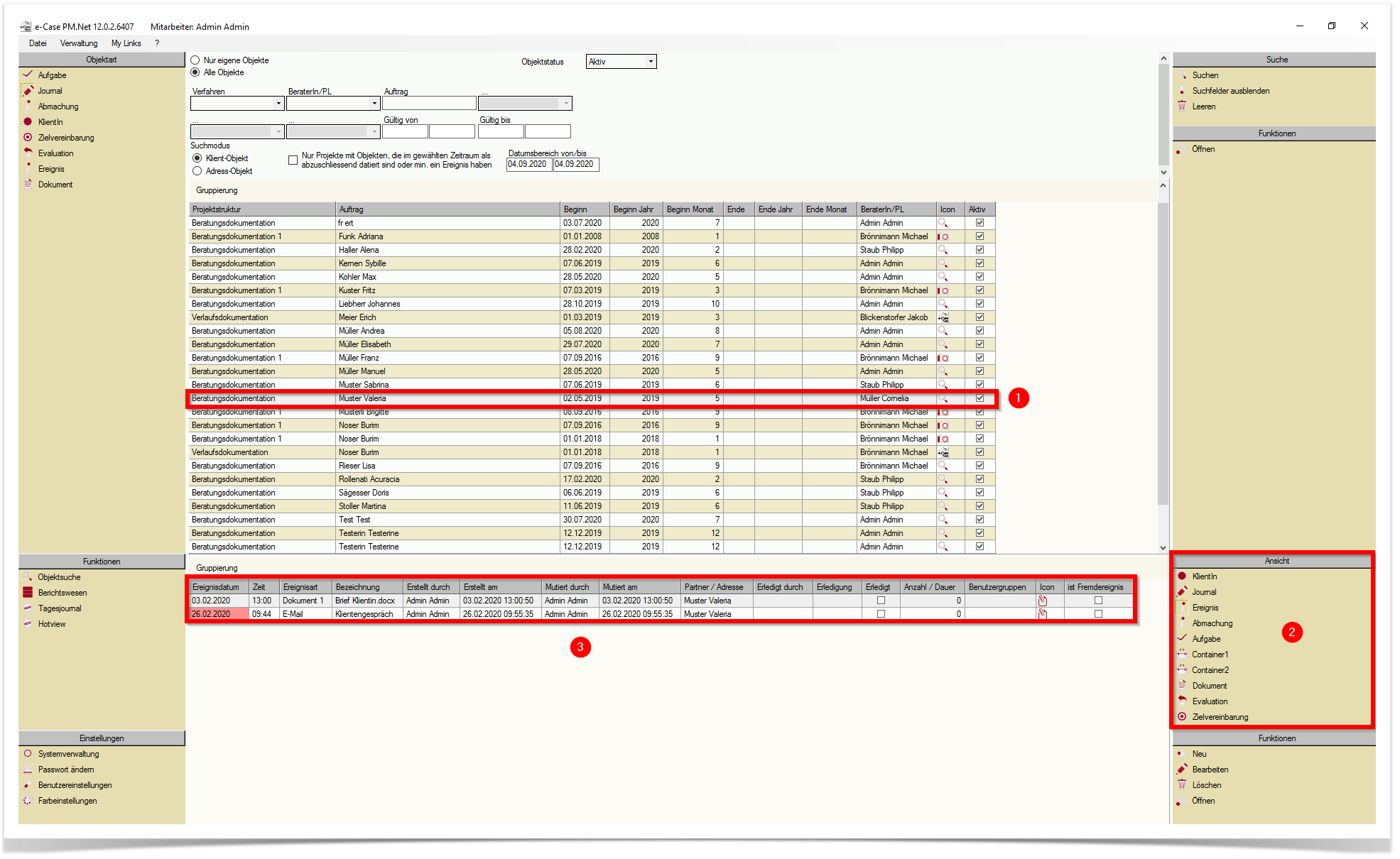Open the Objektstatus Aktiv dropdown
The width and height of the screenshot is (1400, 859).
650,62
